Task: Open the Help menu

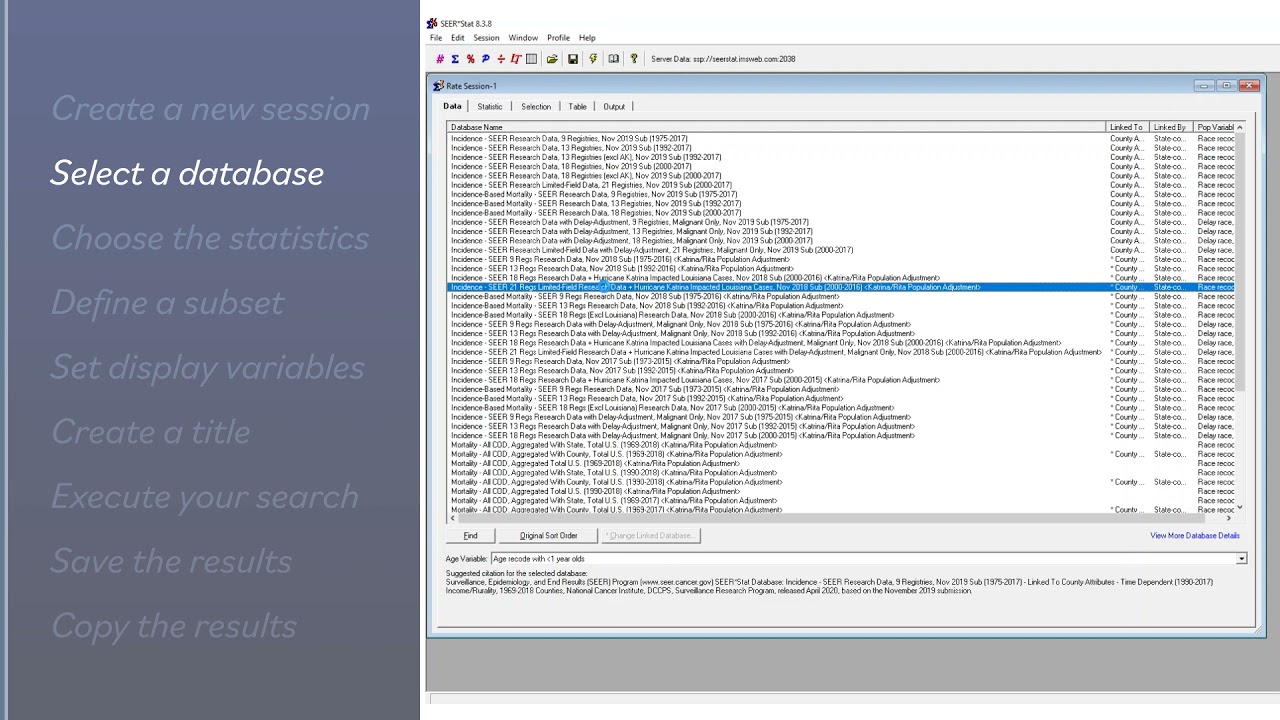Action: coord(587,38)
